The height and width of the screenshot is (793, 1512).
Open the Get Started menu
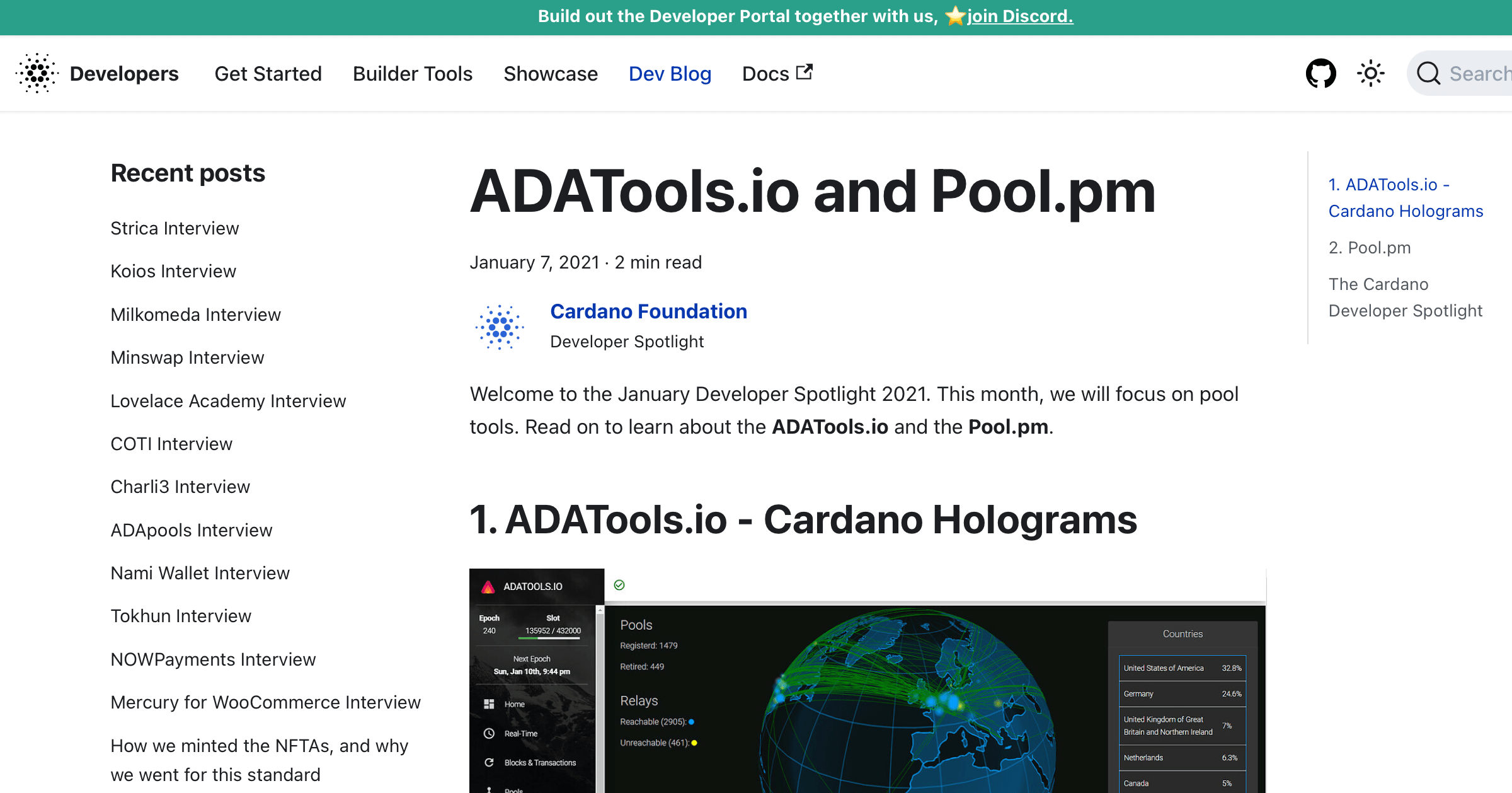tap(268, 74)
